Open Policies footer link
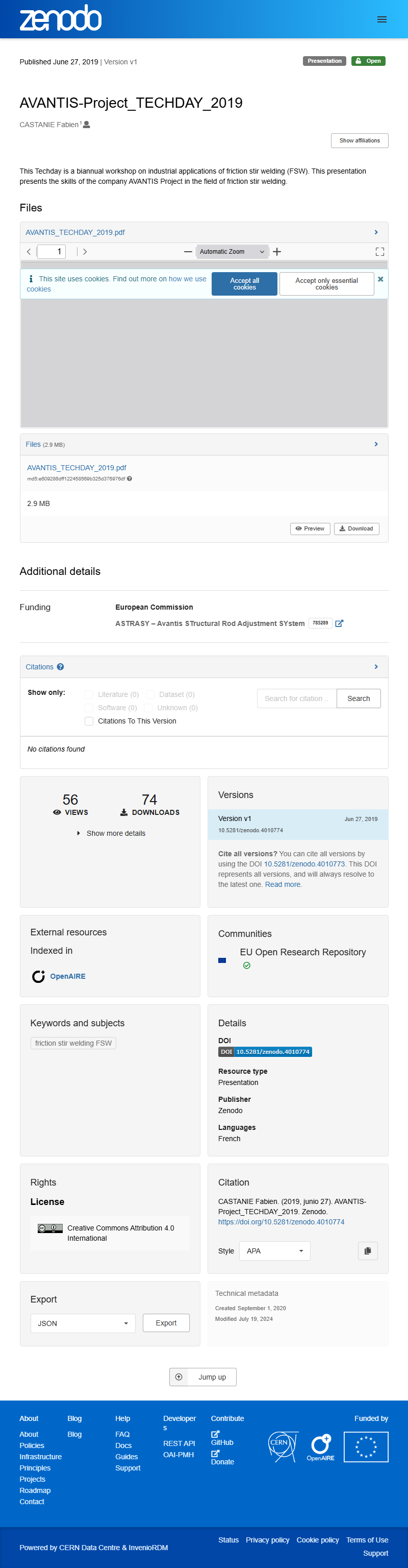Image resolution: width=408 pixels, height=1568 pixels. [x=32, y=1445]
